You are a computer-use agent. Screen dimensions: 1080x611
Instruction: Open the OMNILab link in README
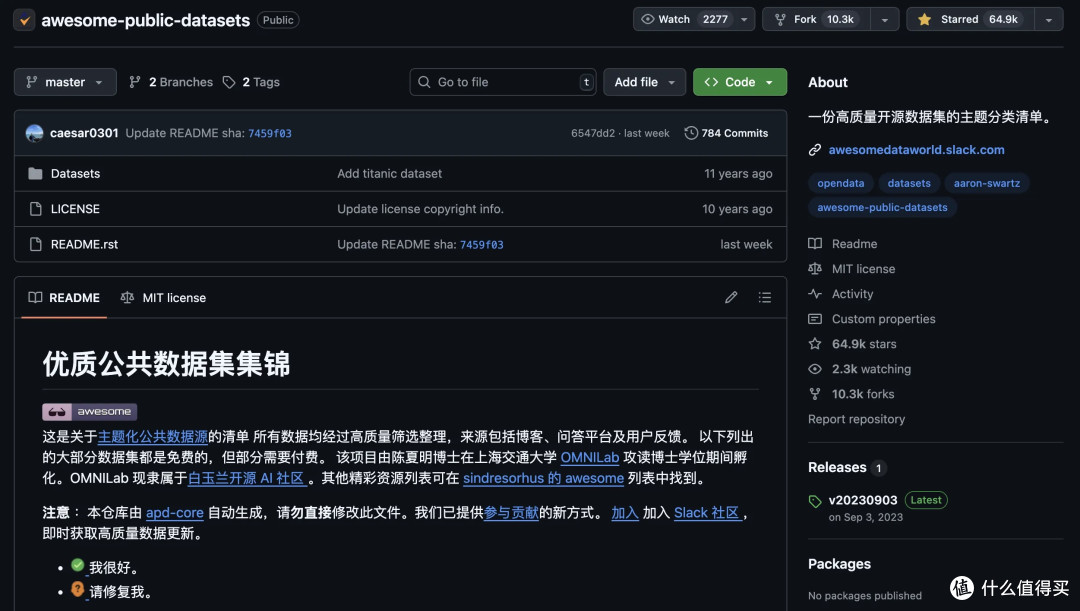pos(590,457)
